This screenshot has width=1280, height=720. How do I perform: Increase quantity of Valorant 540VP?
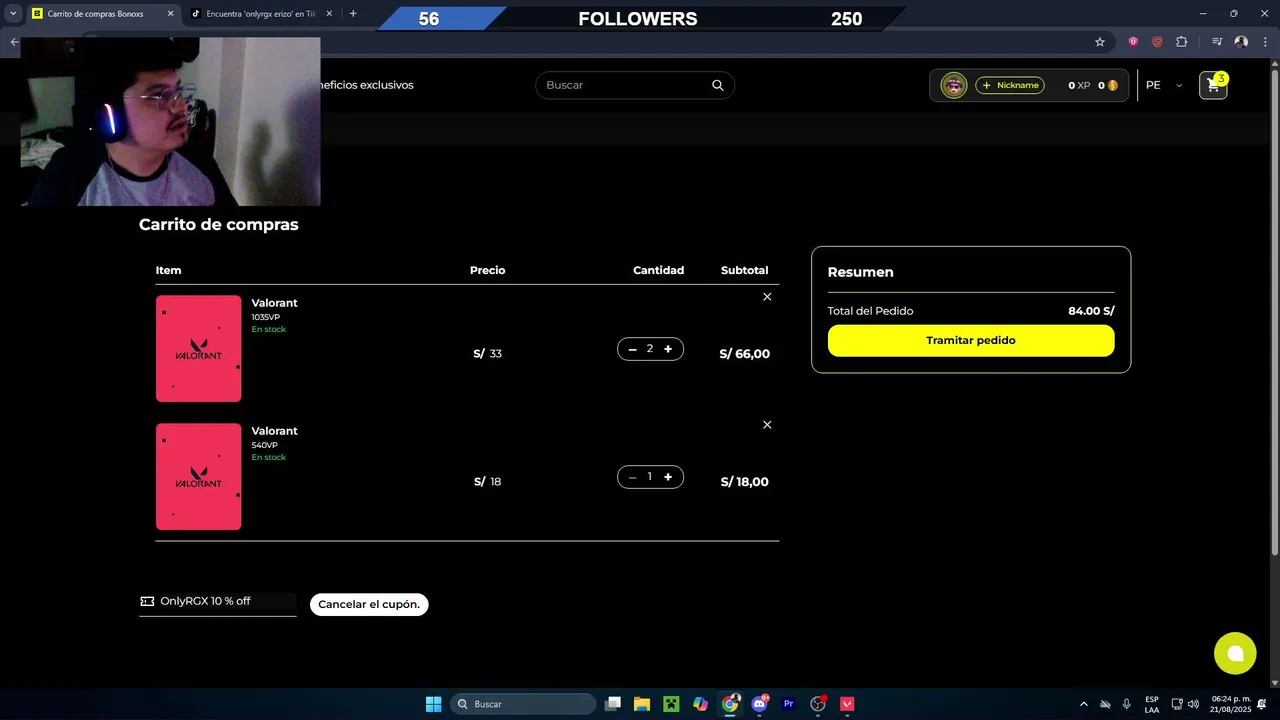pyautogui.click(x=668, y=477)
